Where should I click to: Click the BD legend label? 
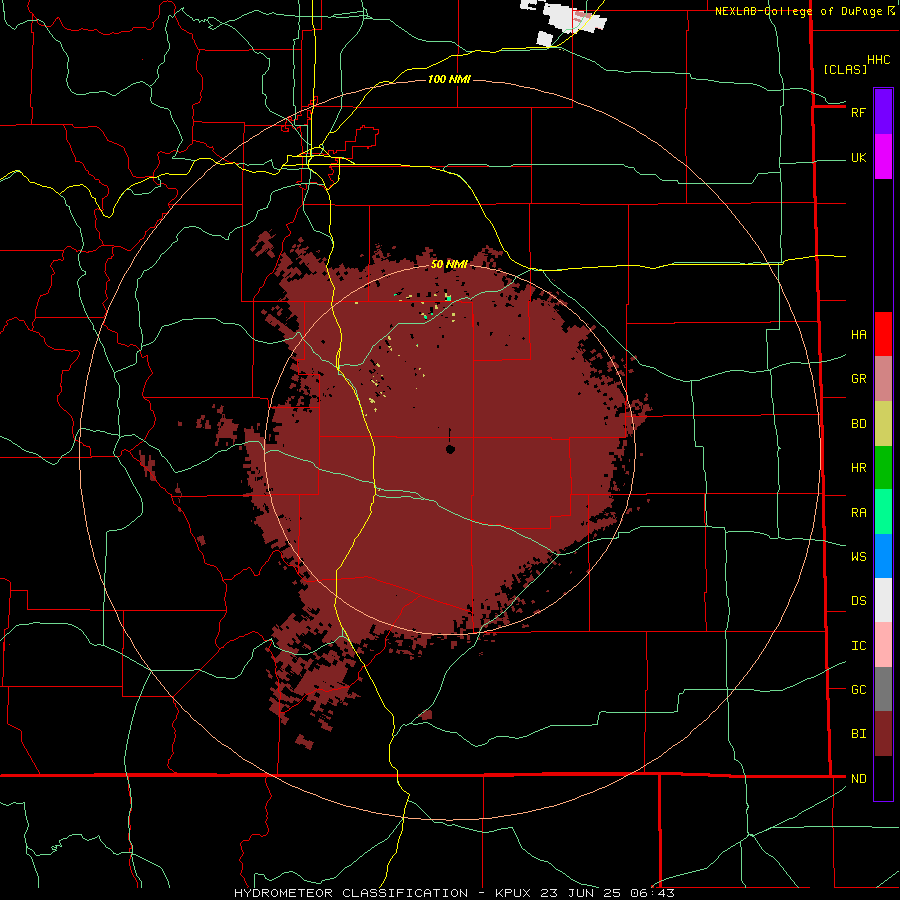coord(858,424)
